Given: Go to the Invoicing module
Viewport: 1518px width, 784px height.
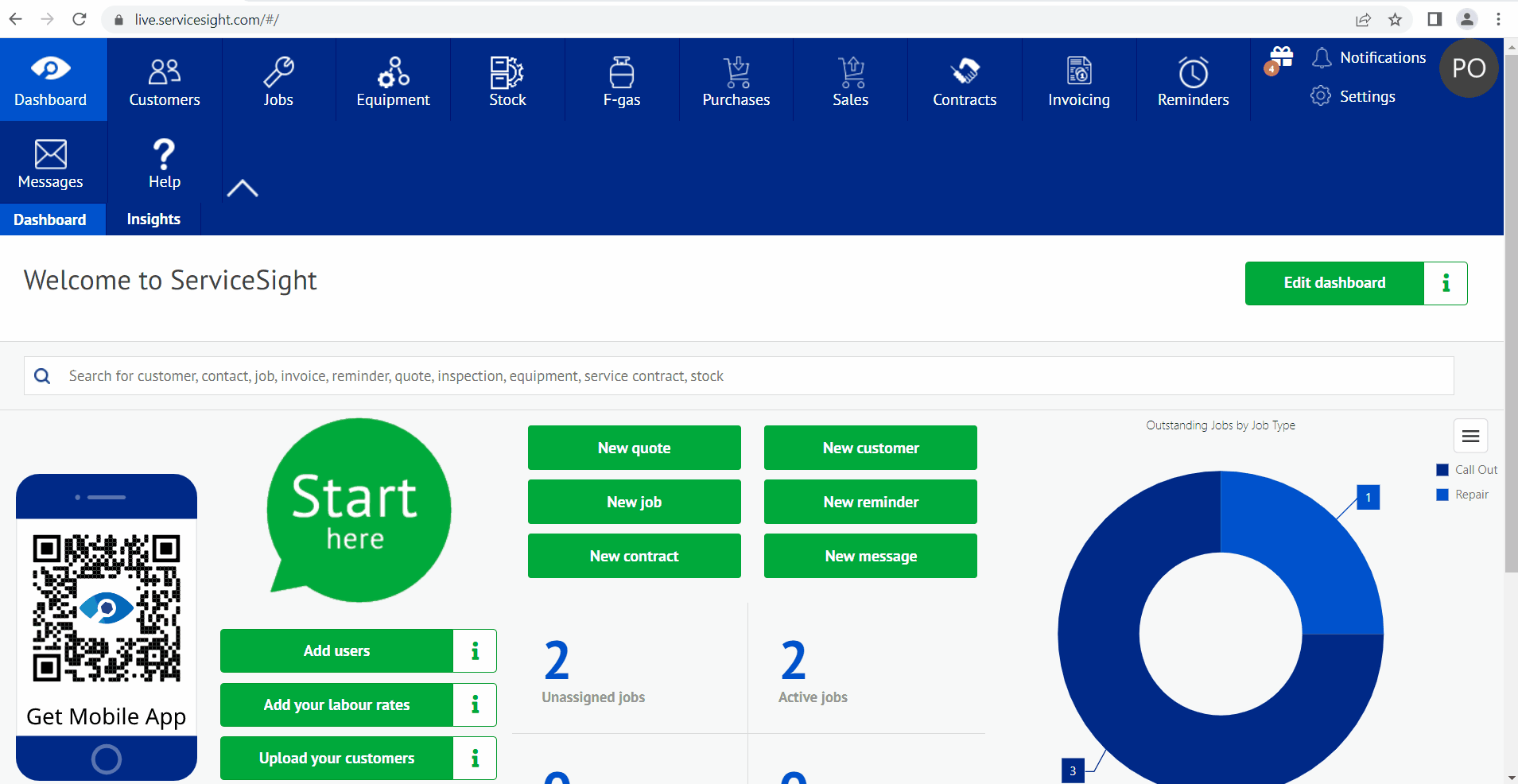Looking at the screenshot, I should 1079,80.
